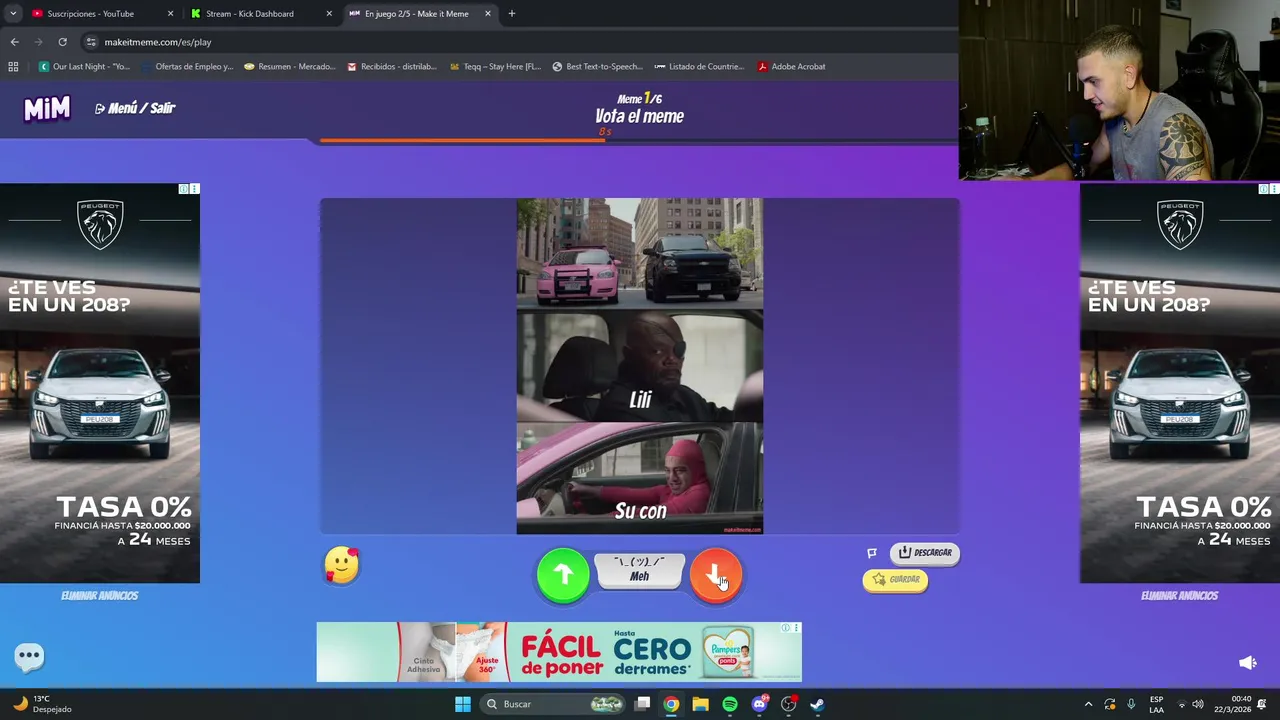Open Best Text-to-Speech bookmark

pos(597,67)
